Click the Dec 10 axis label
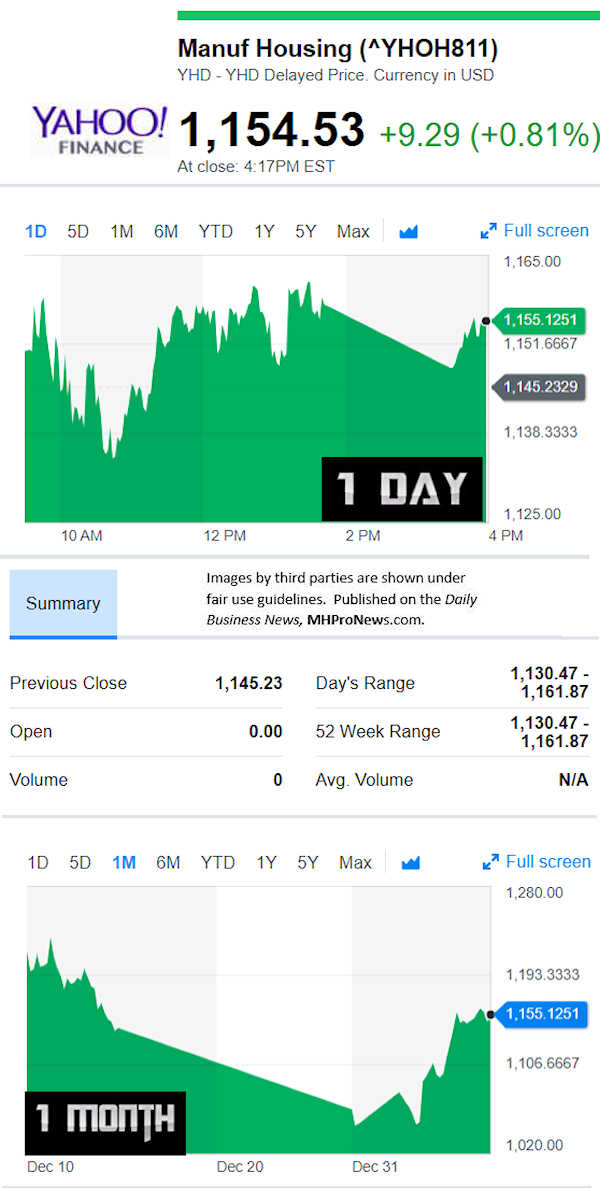The width and height of the screenshot is (600, 1188). point(51,1167)
